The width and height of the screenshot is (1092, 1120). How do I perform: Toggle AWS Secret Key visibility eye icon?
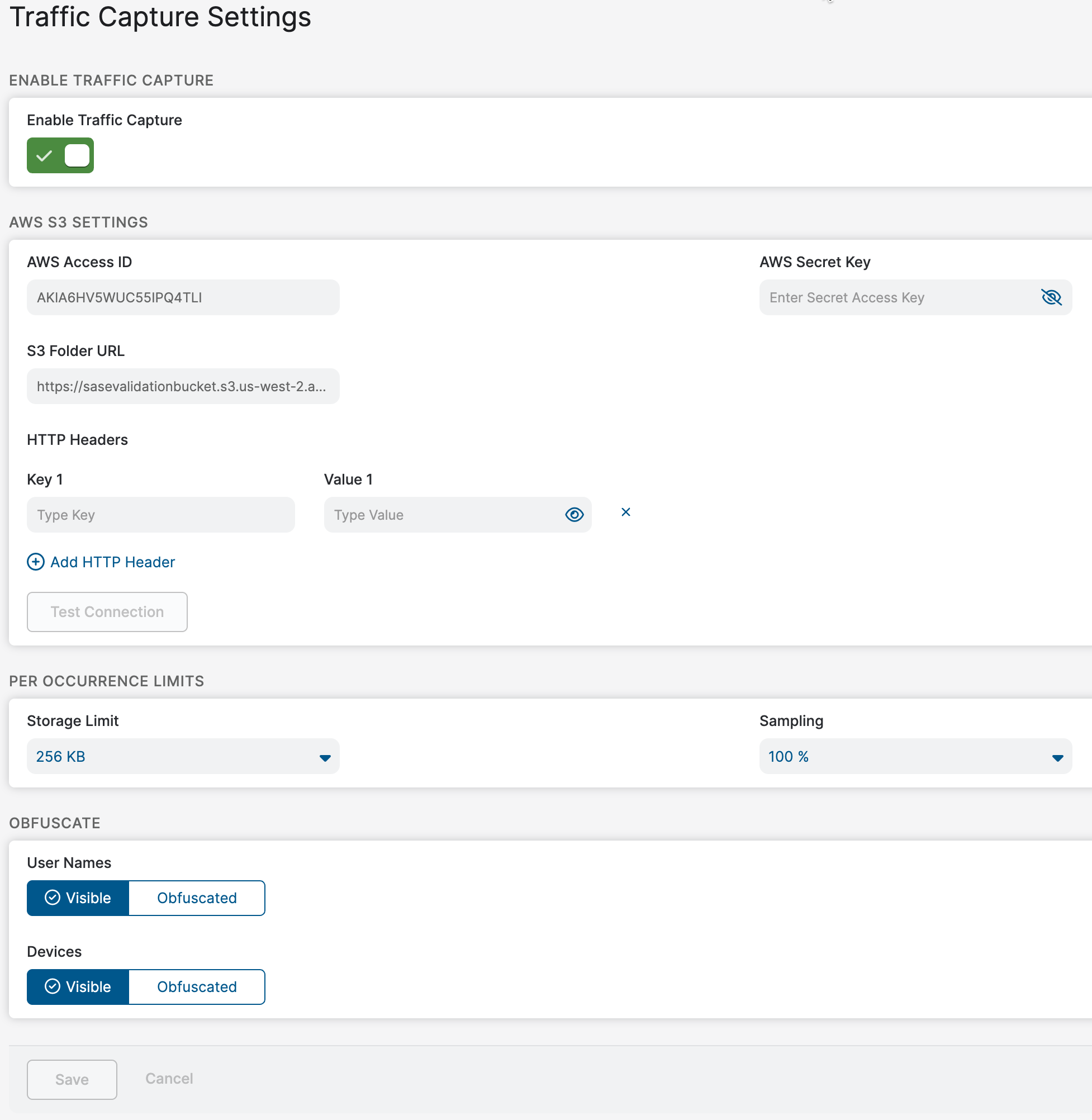pos(1051,297)
